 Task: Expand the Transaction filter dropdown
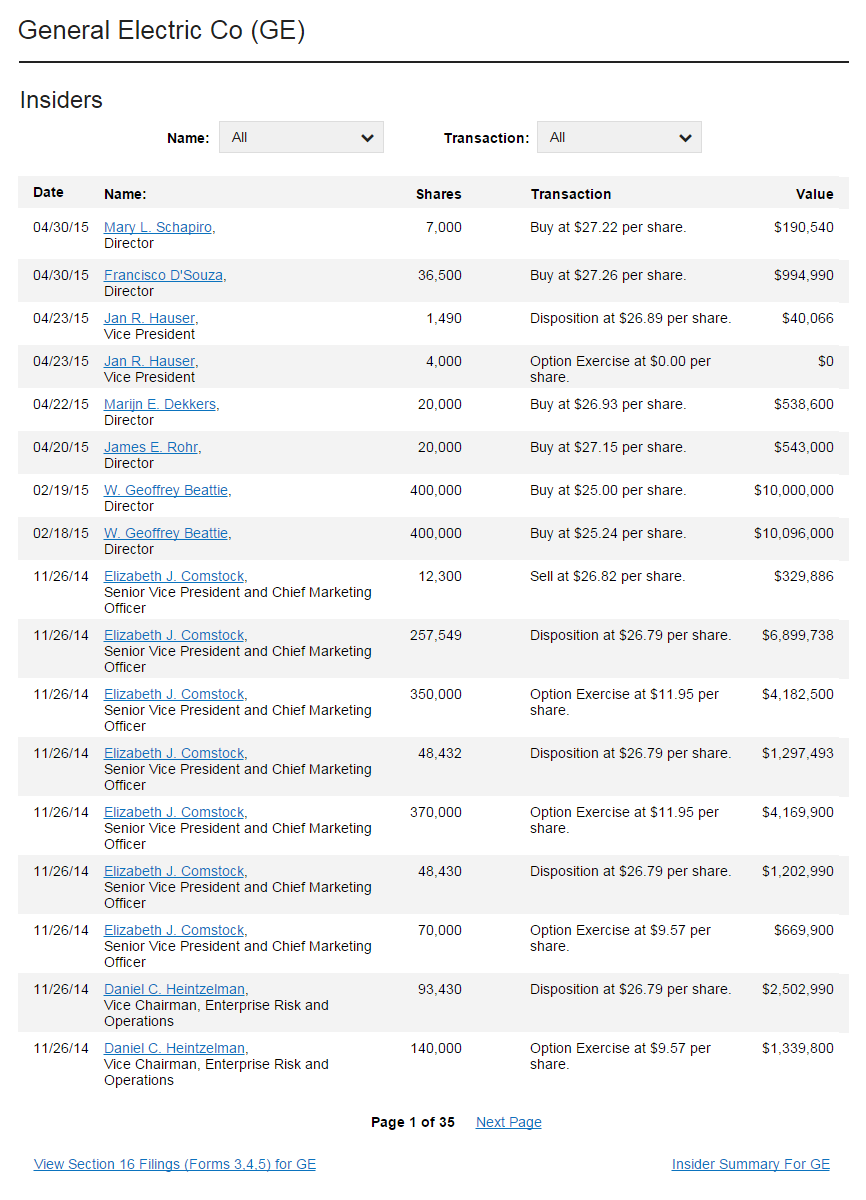click(619, 138)
